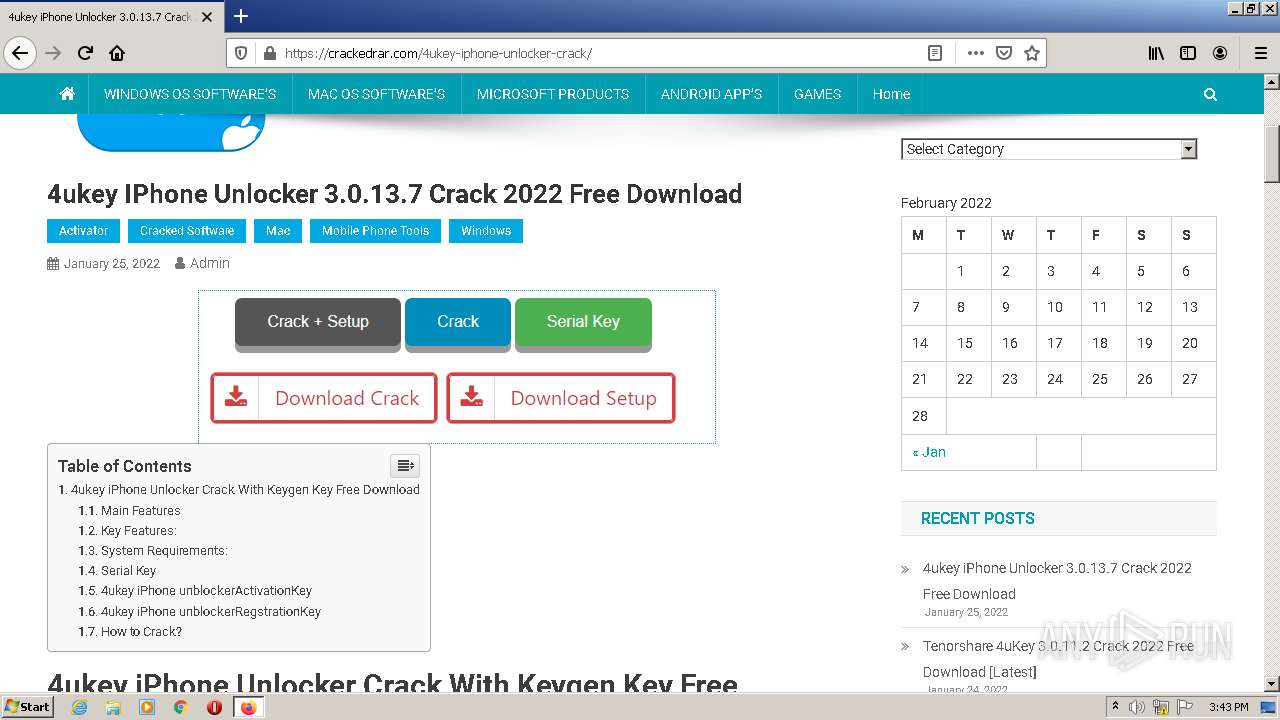
Task: Click the Home menu item
Action: click(x=891, y=94)
